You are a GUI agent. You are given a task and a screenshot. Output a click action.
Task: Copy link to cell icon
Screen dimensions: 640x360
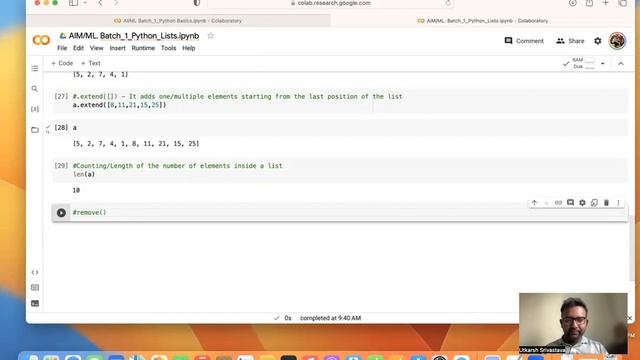pyautogui.click(x=558, y=203)
